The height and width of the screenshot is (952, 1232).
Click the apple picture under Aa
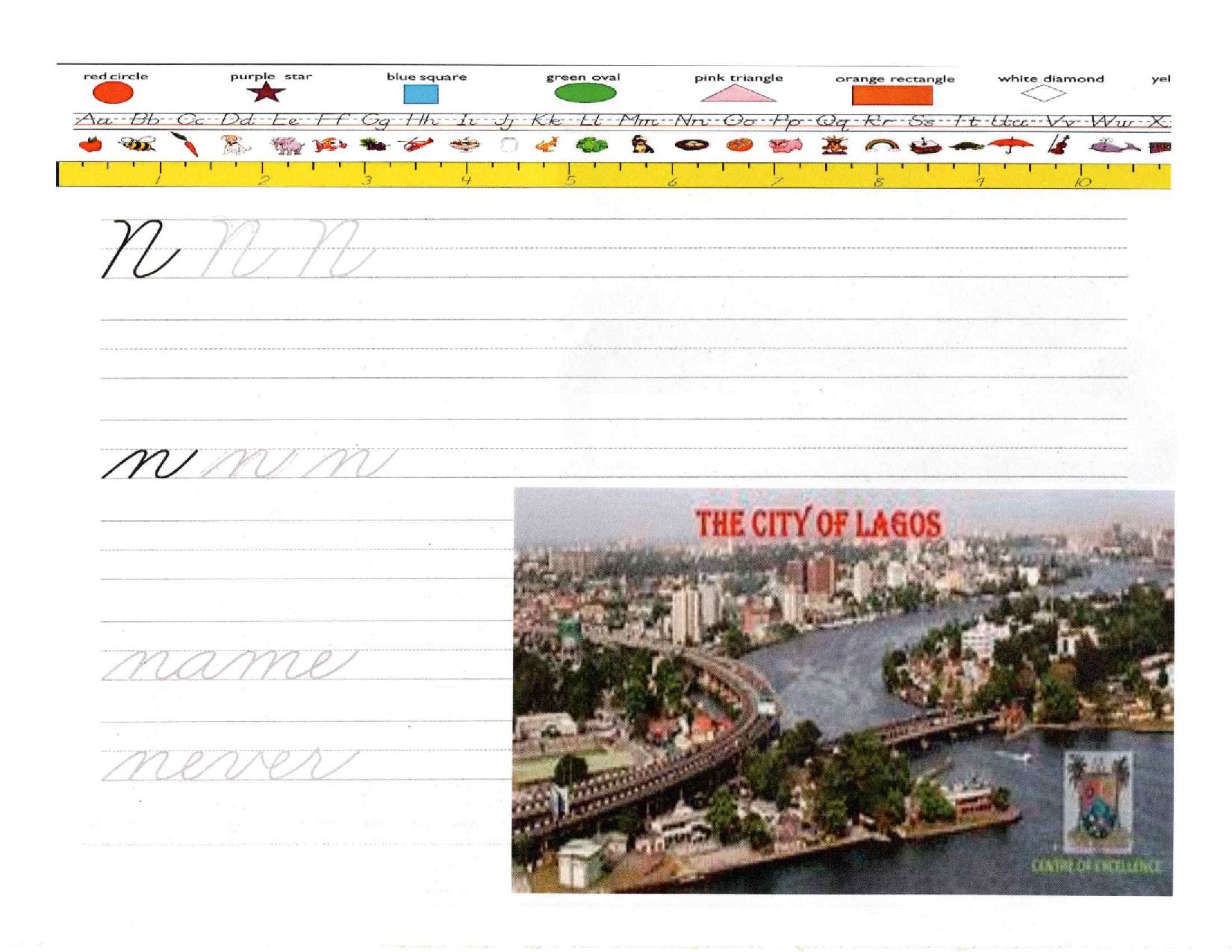pyautogui.click(x=91, y=144)
